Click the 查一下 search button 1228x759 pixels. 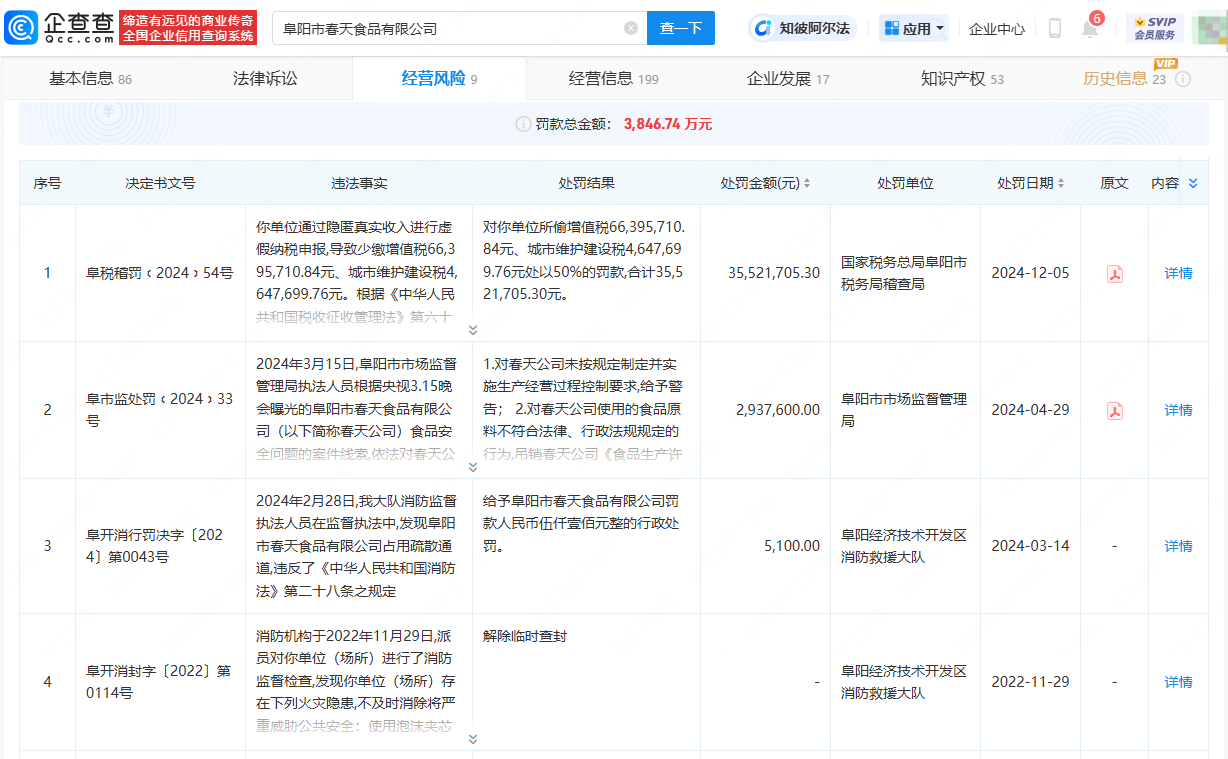(x=681, y=28)
